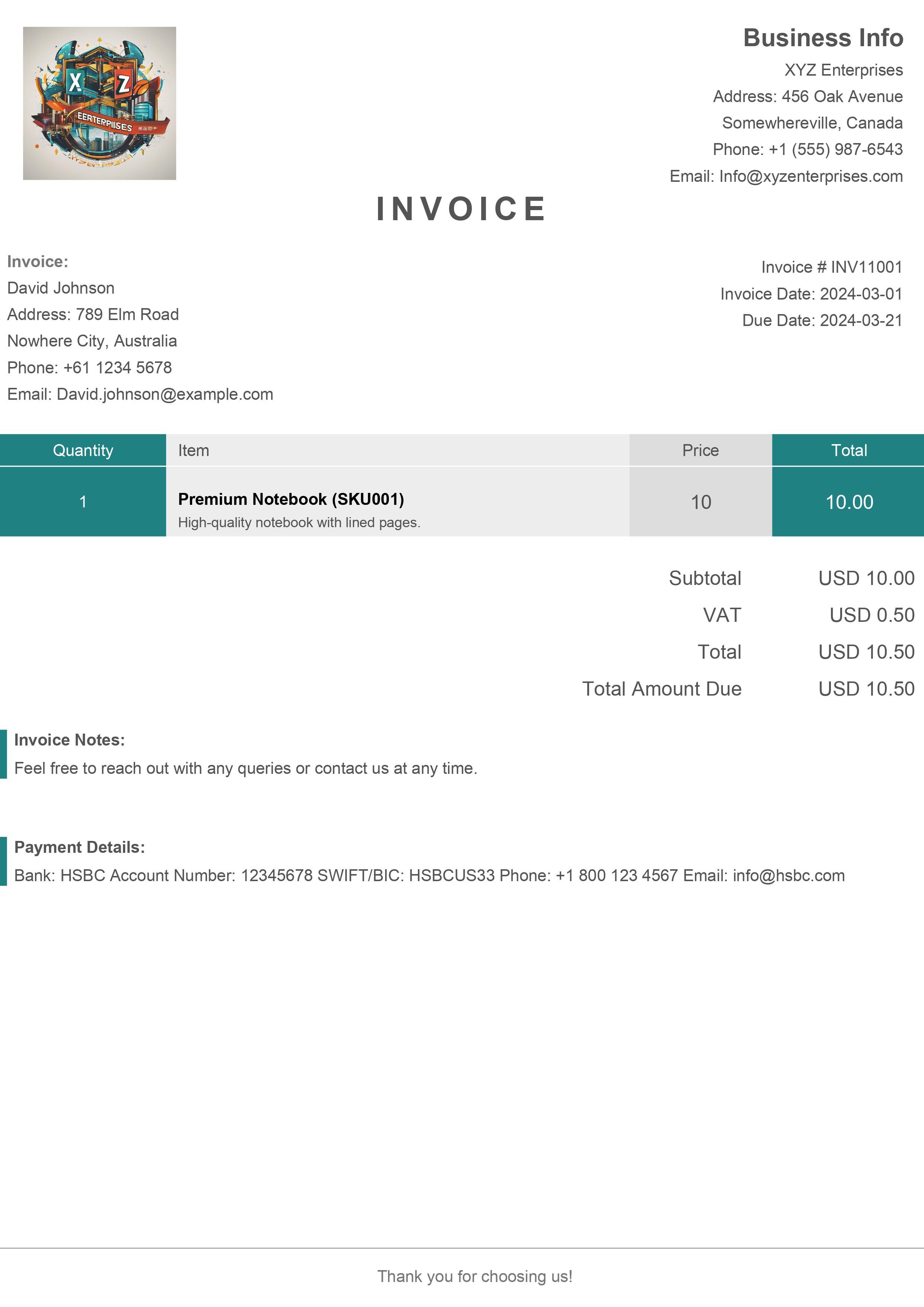The image size is (924, 1307).
Task: Click the Business Info heading
Action: pyautogui.click(x=823, y=38)
